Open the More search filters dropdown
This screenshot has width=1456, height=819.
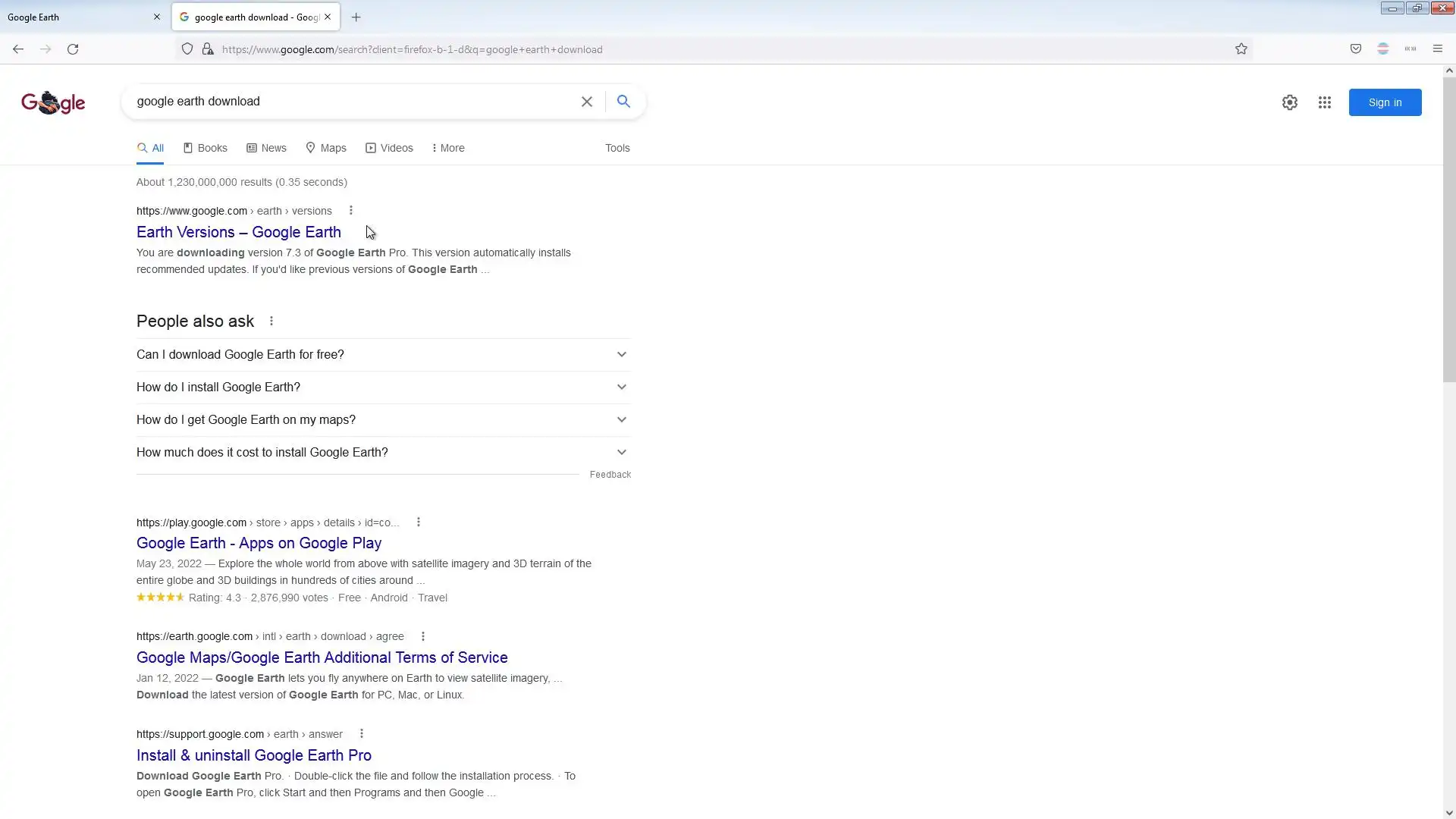[x=448, y=148]
